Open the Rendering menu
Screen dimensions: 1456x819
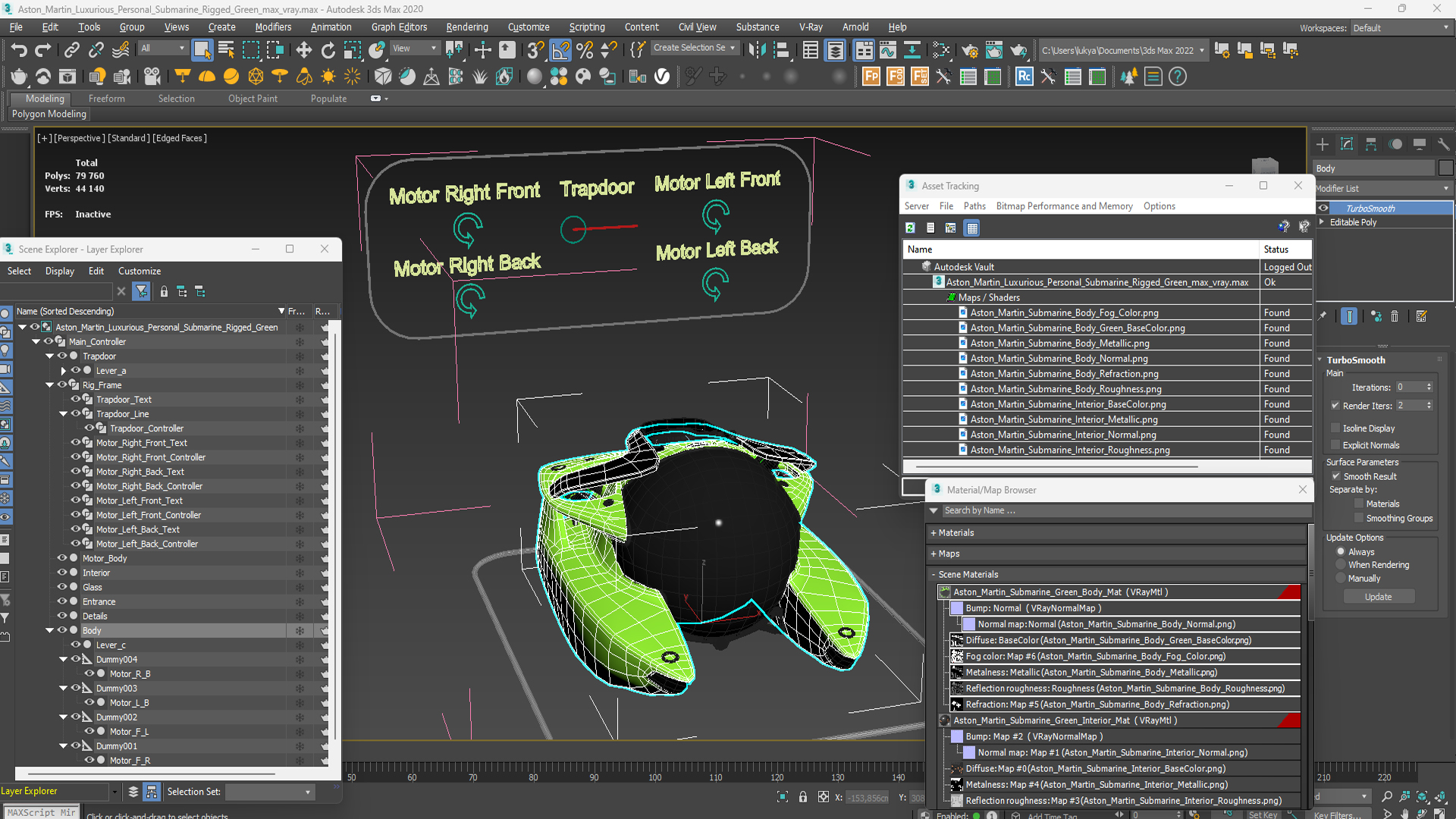[x=467, y=27]
